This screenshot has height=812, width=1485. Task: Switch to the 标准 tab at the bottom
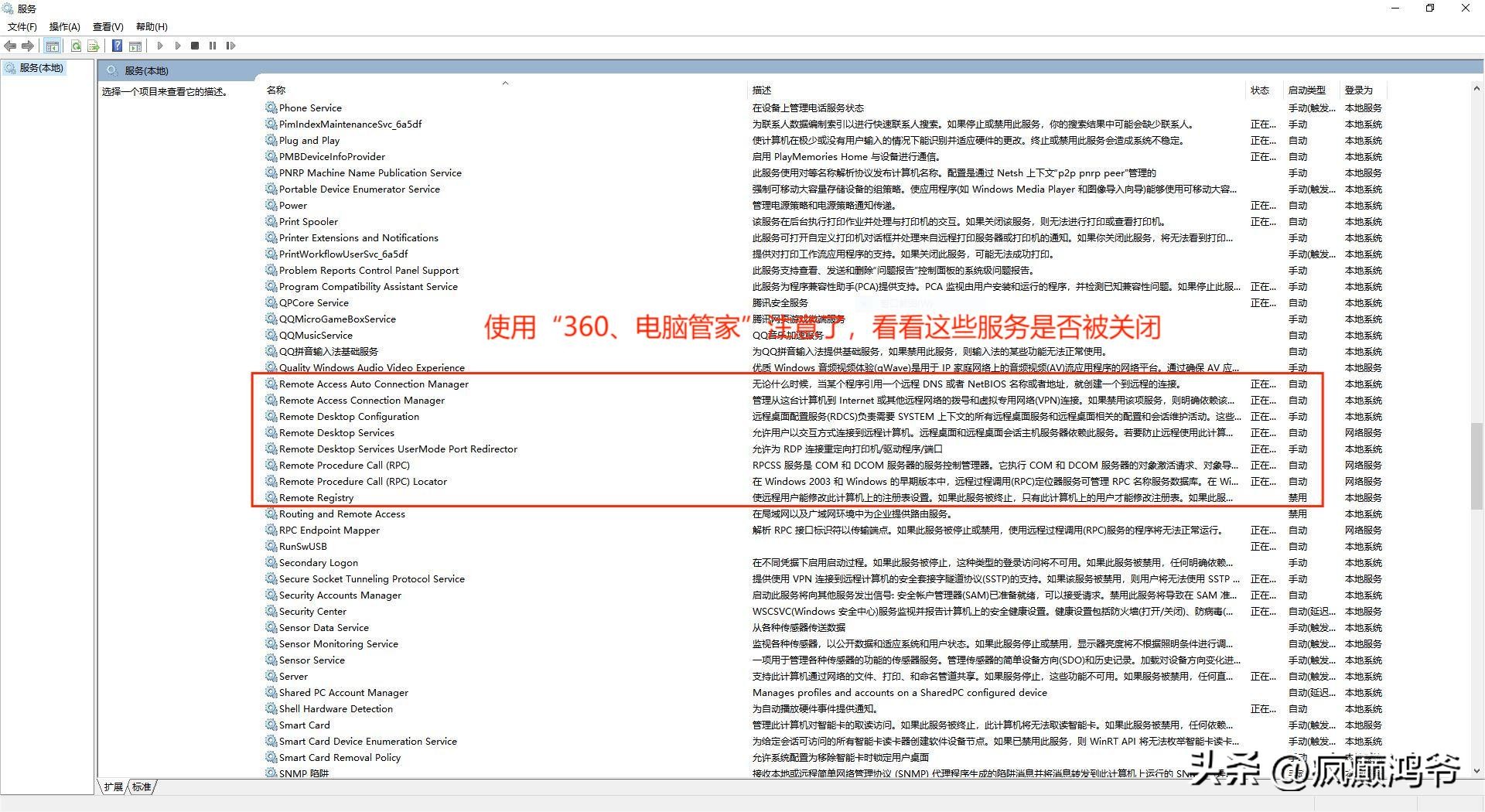[142, 786]
